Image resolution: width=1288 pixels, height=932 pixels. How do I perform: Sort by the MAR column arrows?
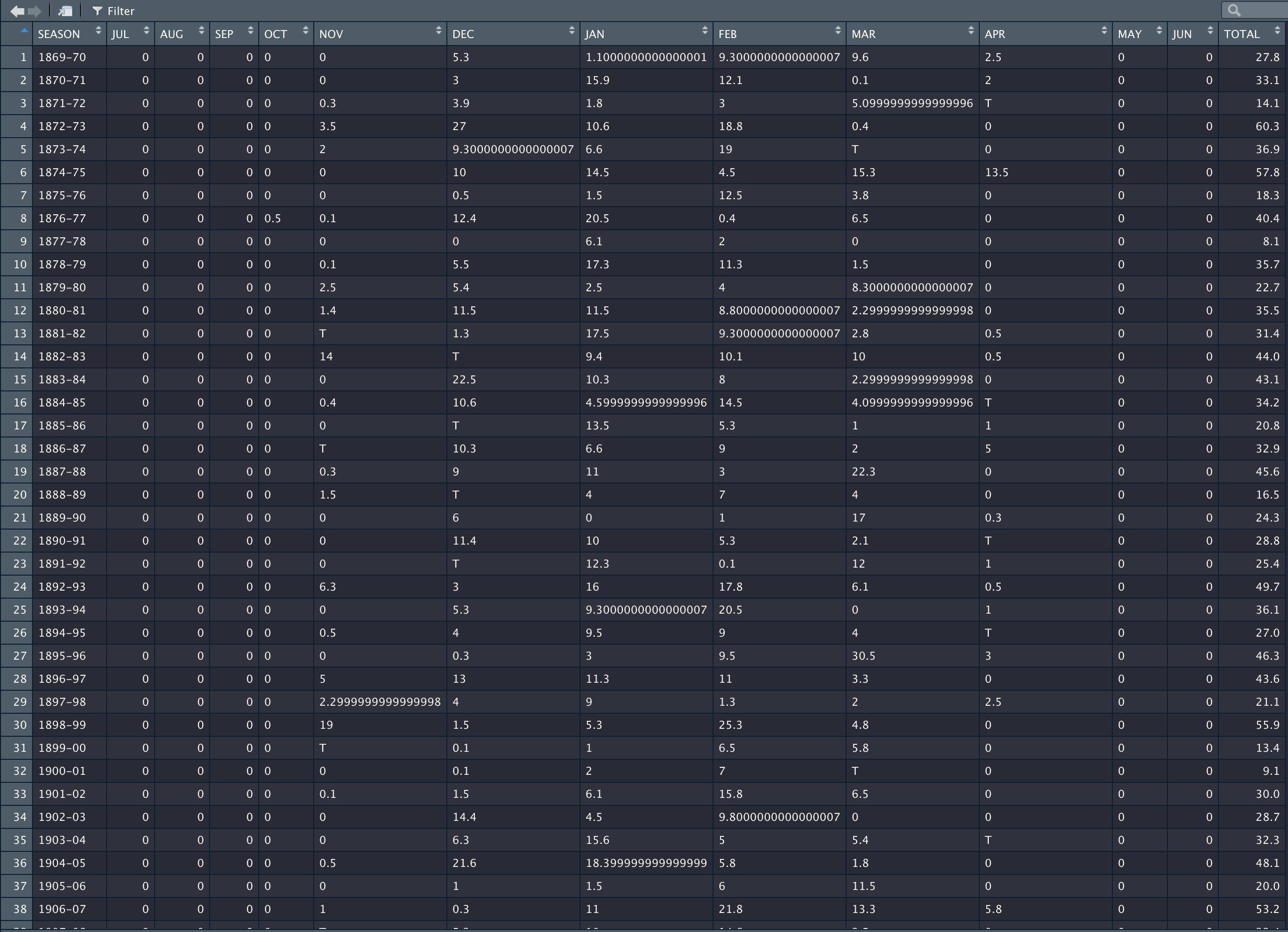(x=971, y=31)
